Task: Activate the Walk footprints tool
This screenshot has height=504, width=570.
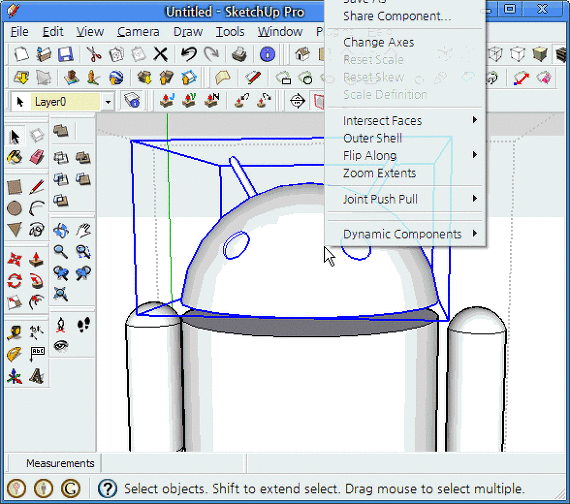Action: pyautogui.click(x=84, y=324)
